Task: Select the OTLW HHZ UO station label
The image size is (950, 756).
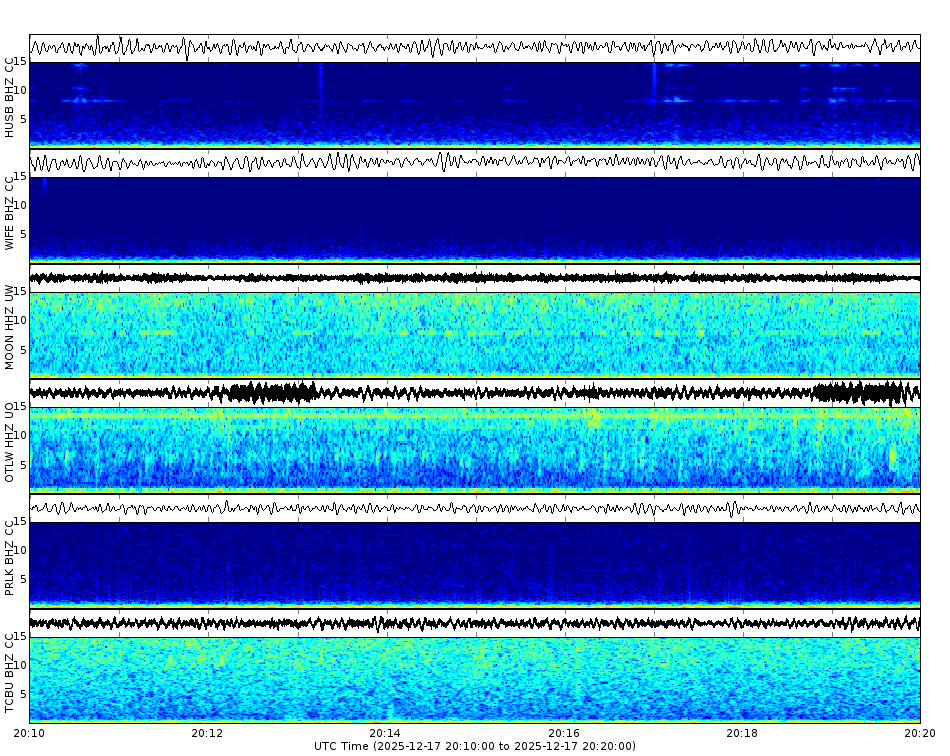Action: click(10, 440)
